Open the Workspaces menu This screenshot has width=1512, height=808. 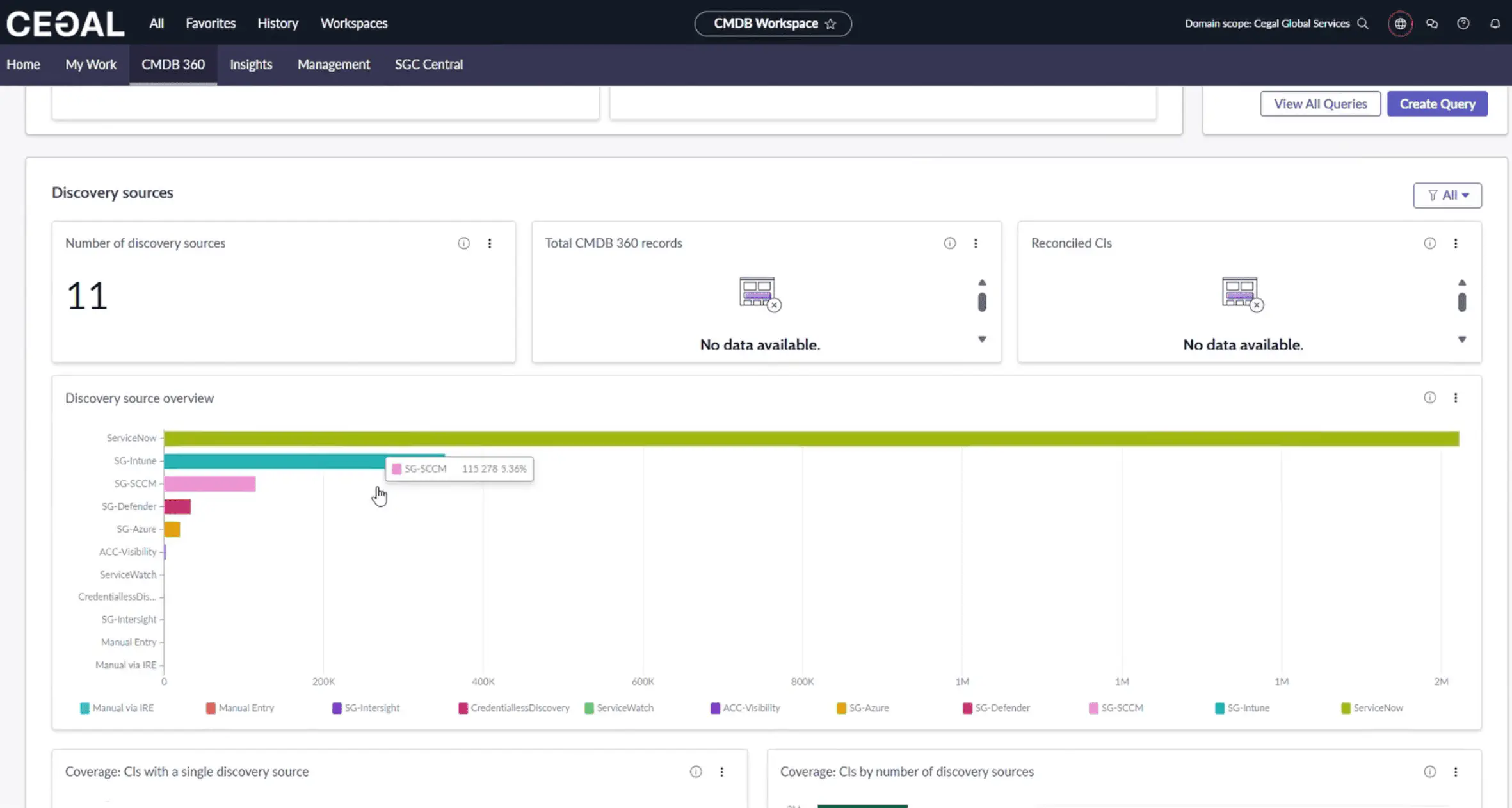point(354,24)
